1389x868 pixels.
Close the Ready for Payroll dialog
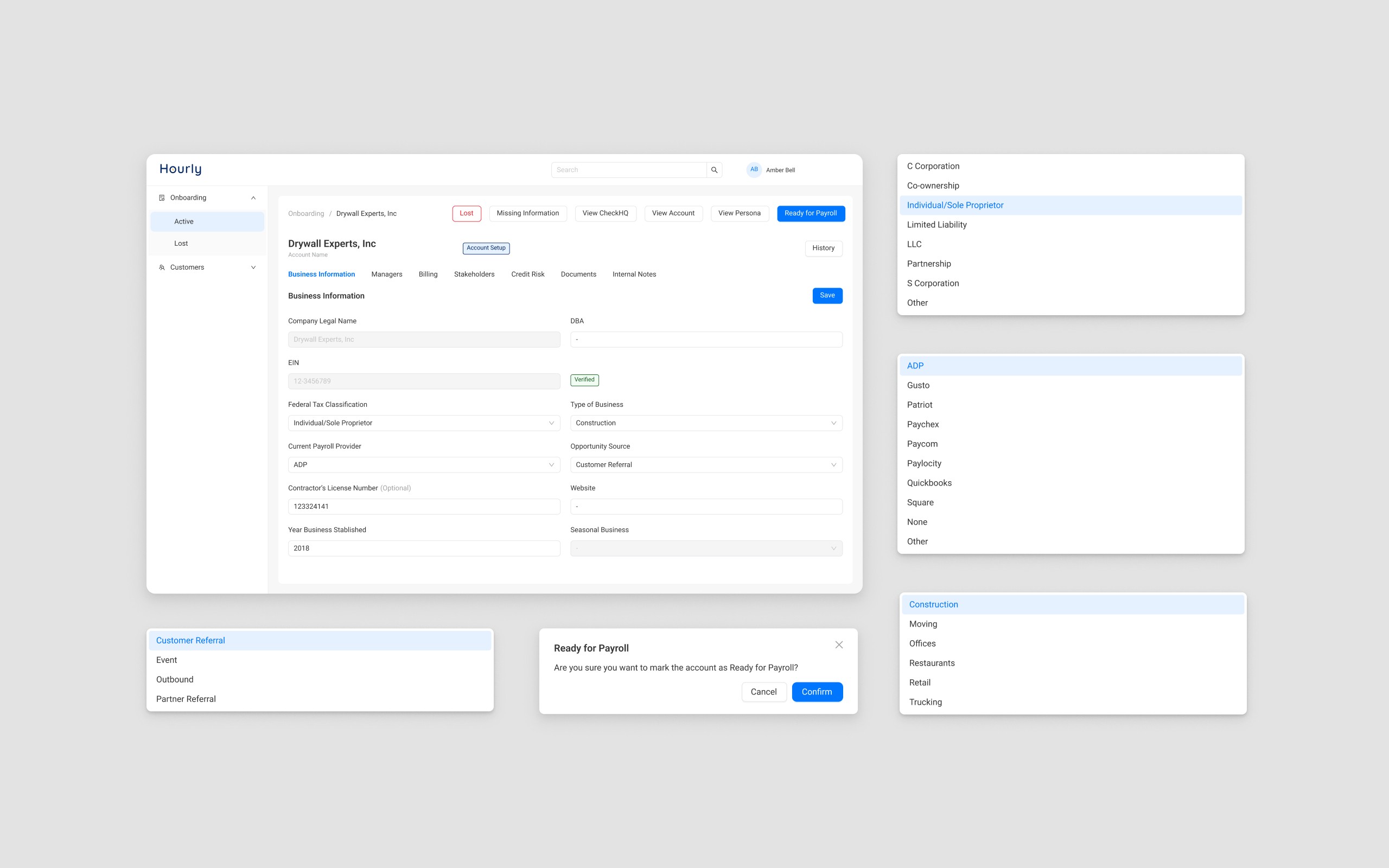tap(839, 644)
